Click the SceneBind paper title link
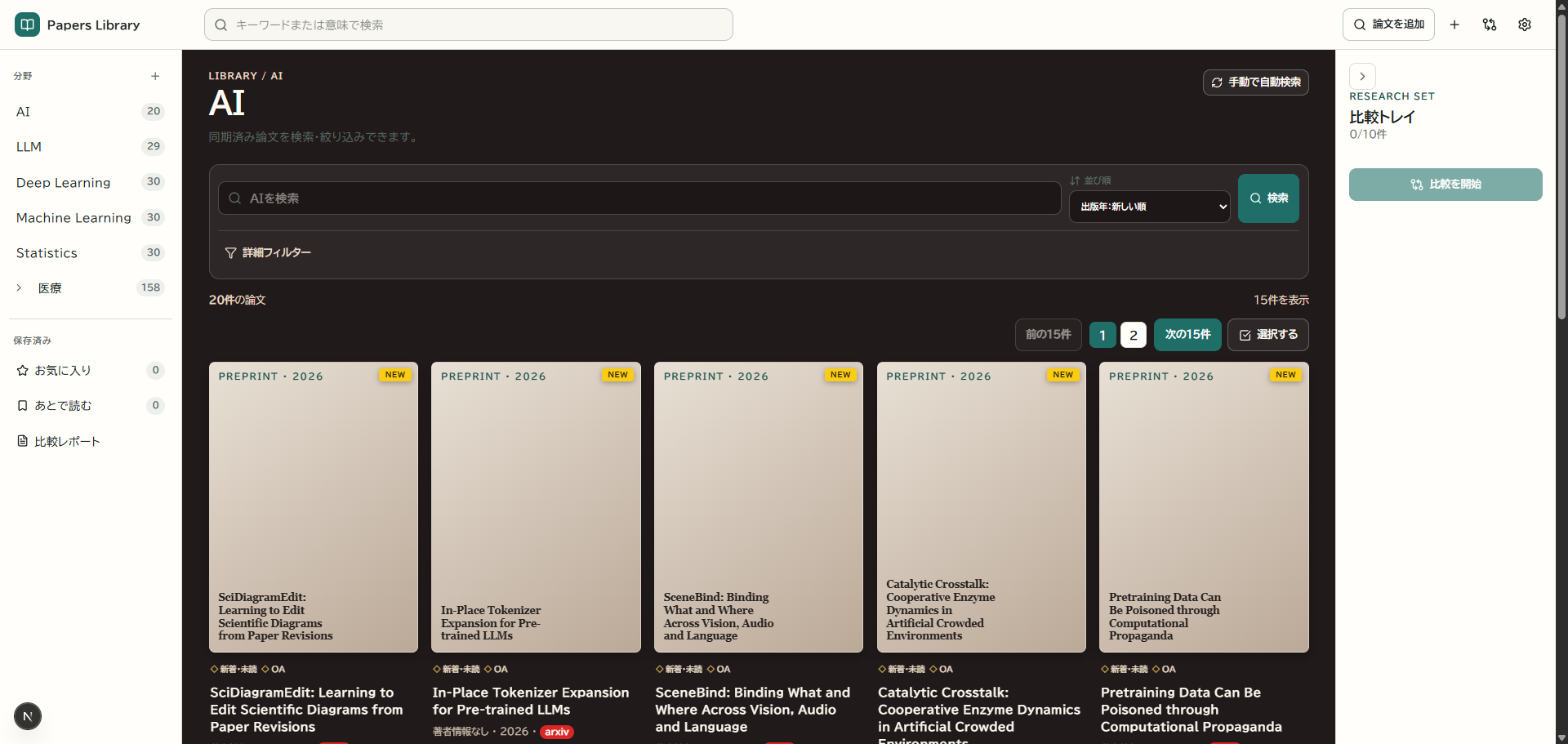 (x=753, y=710)
